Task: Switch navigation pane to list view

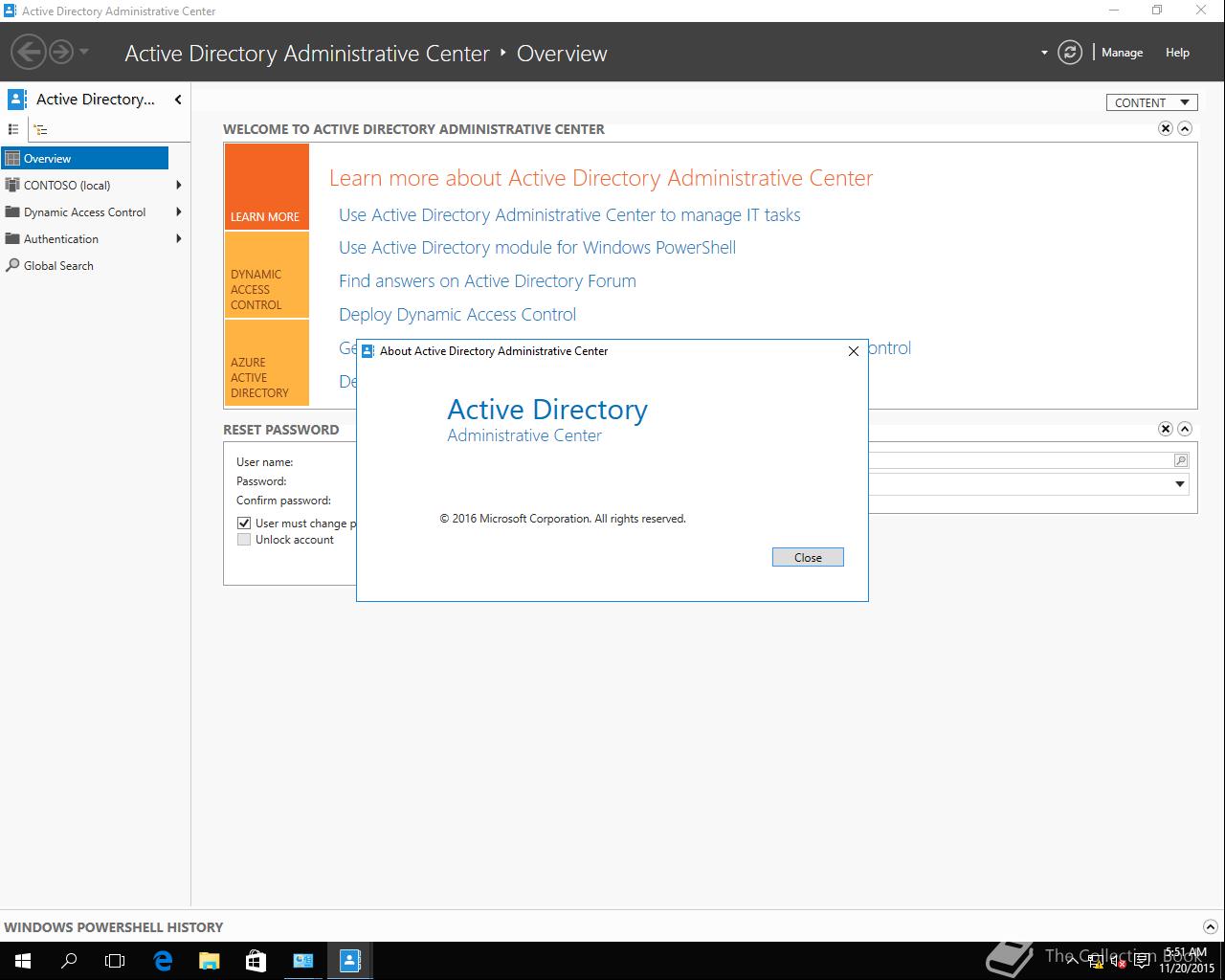Action: (13, 129)
